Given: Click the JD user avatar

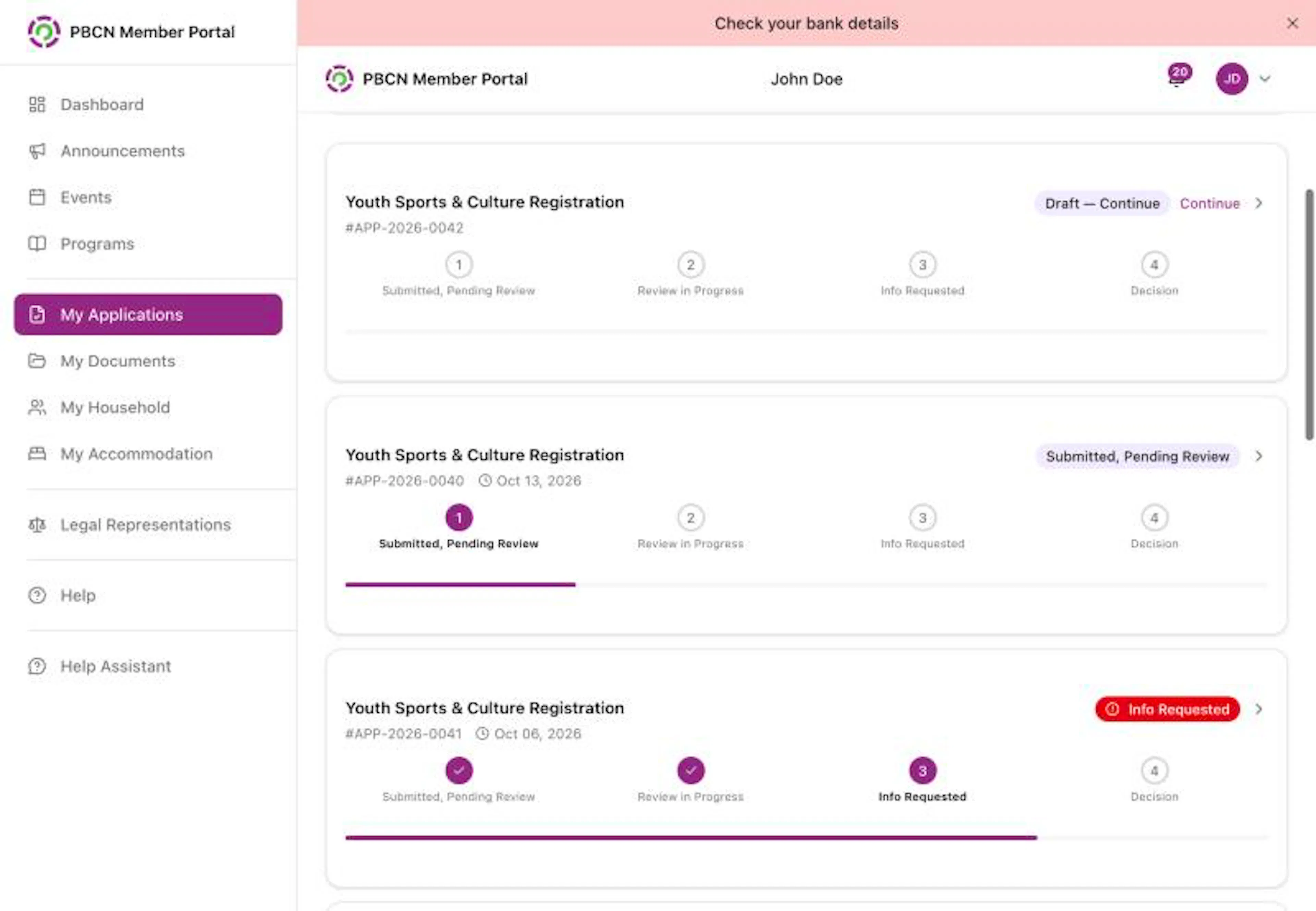Looking at the screenshot, I should tap(1231, 79).
